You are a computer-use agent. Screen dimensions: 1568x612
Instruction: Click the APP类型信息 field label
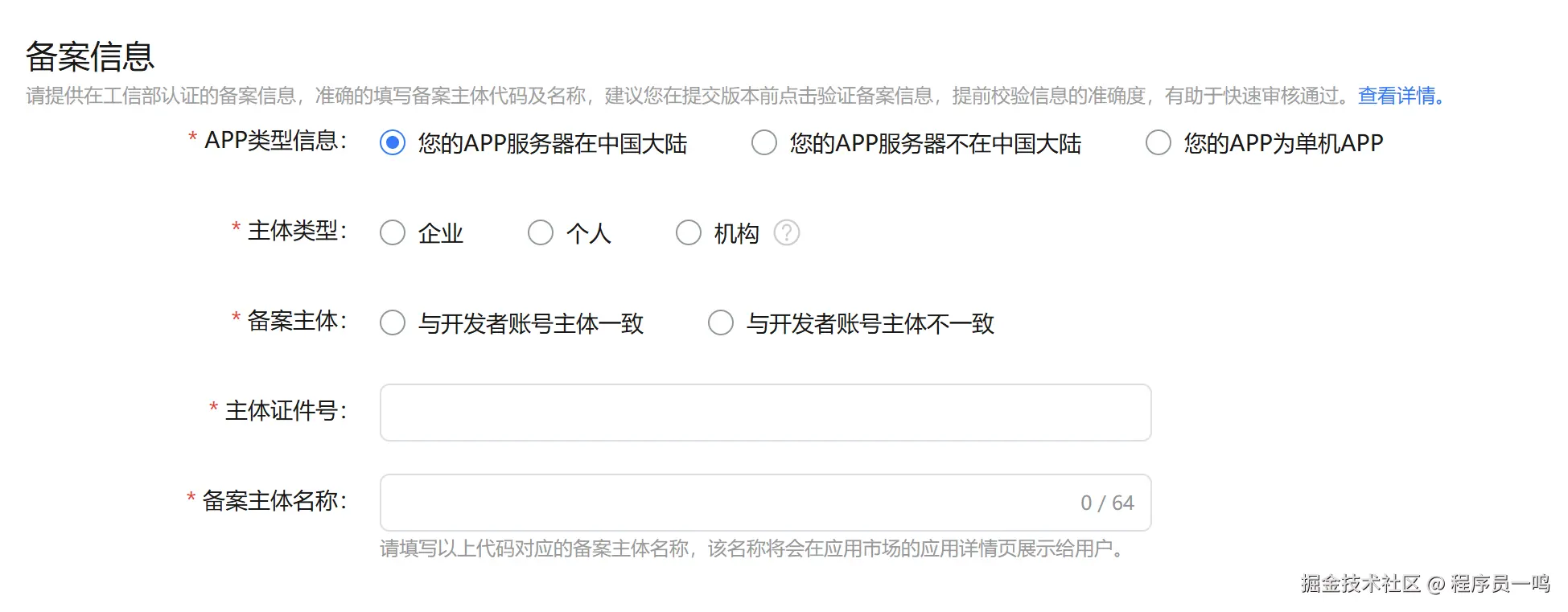(274, 141)
